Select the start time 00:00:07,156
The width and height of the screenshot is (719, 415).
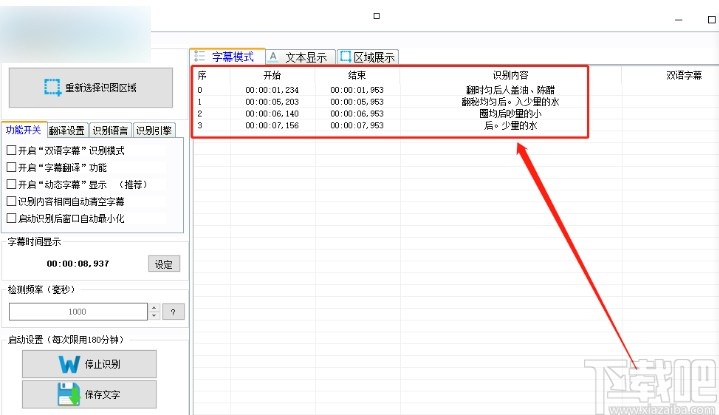click(x=272, y=125)
